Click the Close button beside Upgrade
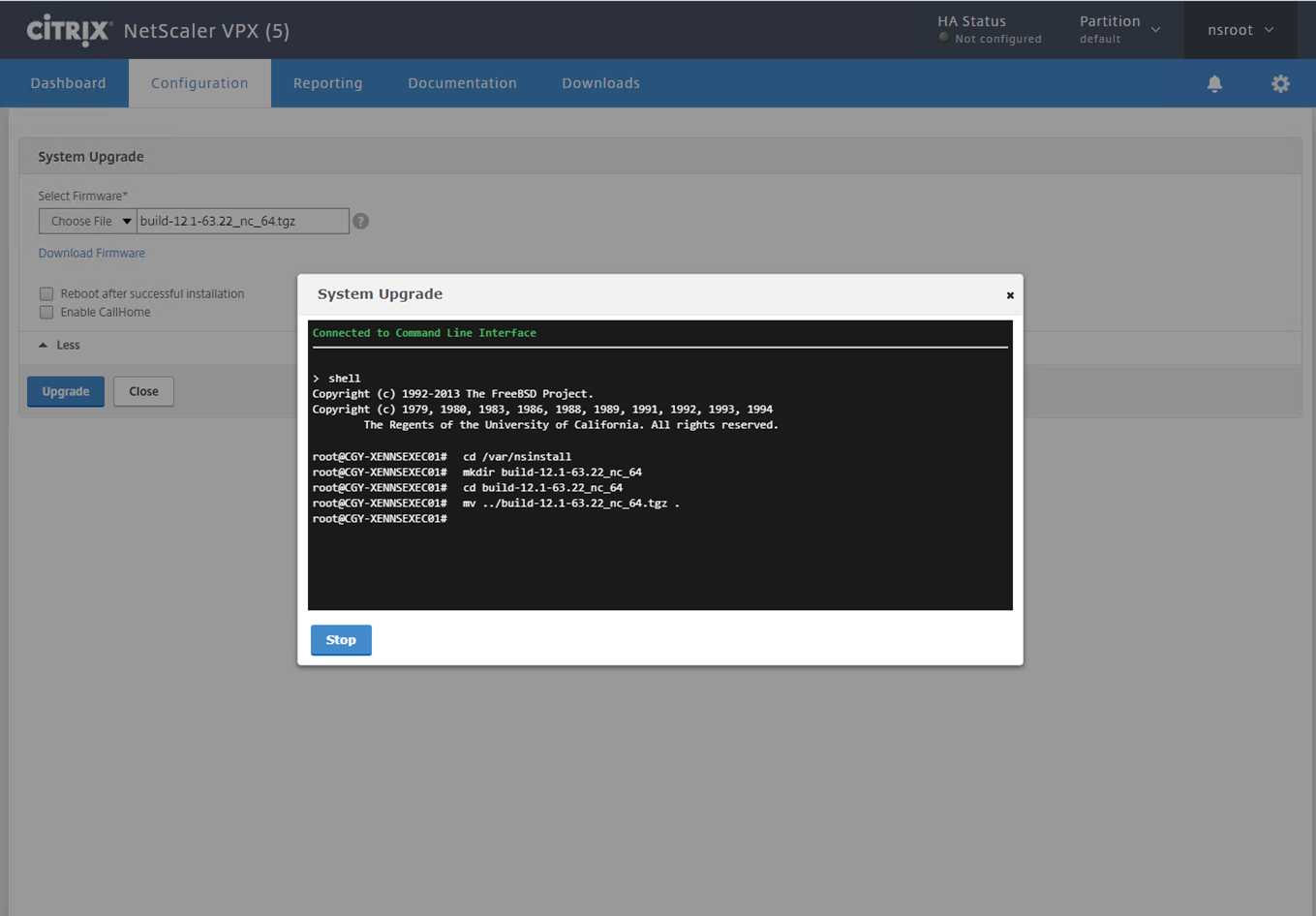1316x916 pixels. point(143,391)
